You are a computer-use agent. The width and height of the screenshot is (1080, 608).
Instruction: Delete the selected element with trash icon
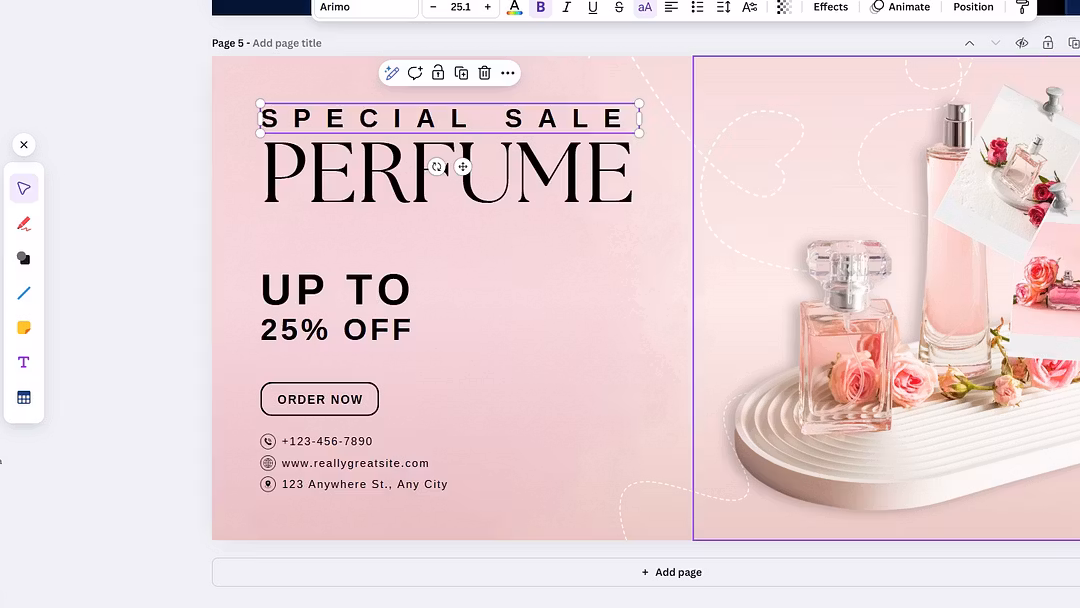tap(484, 73)
